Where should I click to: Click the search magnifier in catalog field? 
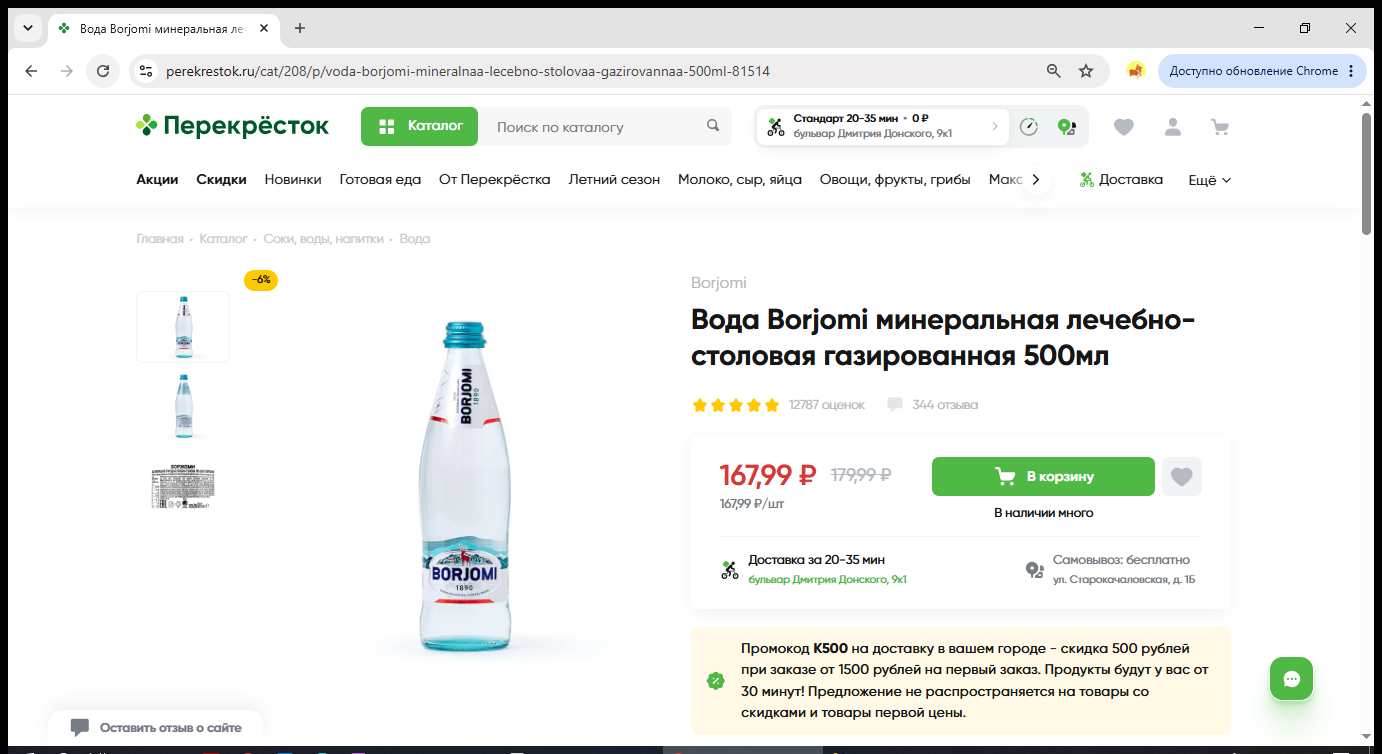(x=713, y=126)
